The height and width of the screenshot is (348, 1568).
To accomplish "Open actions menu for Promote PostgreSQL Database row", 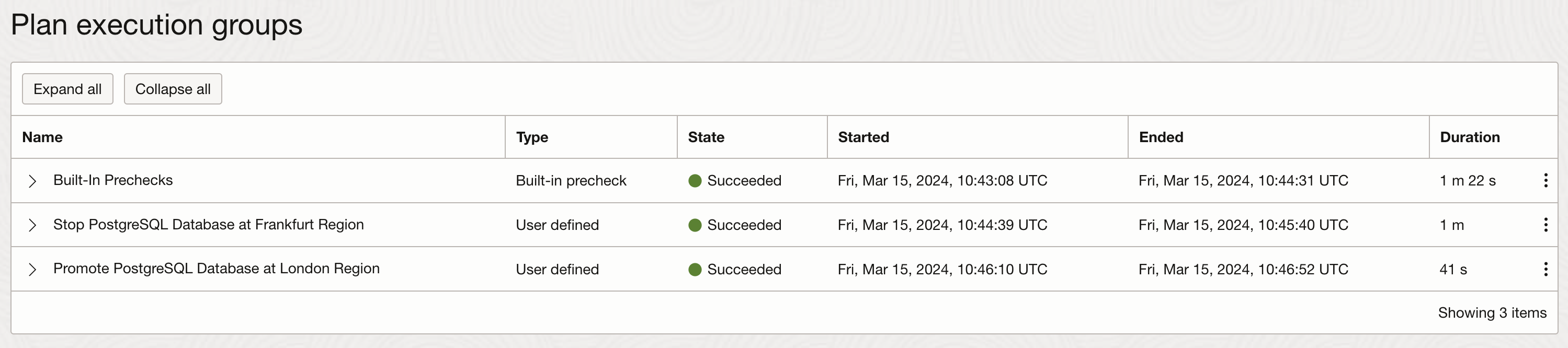I will [x=1546, y=269].
